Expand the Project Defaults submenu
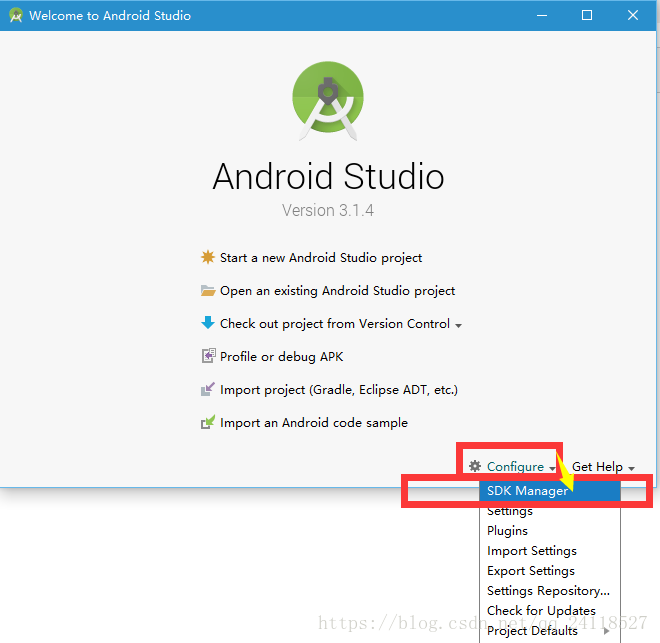 [550, 631]
